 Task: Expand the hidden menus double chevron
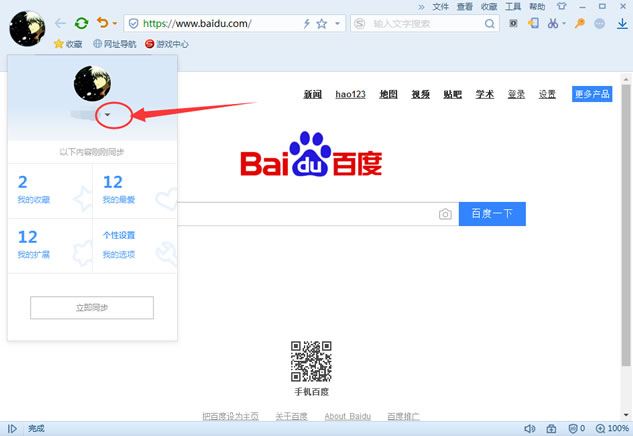pos(421,7)
